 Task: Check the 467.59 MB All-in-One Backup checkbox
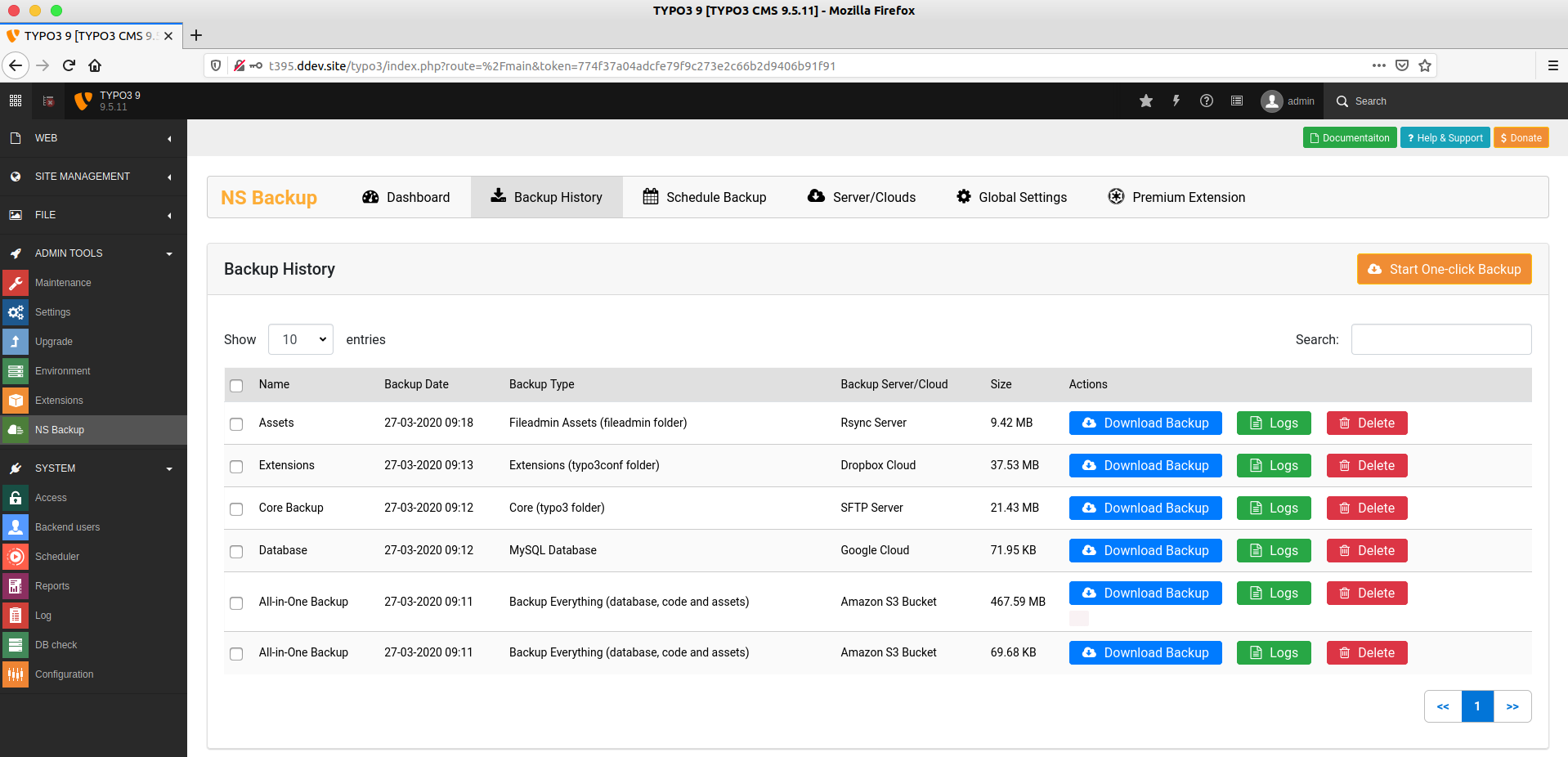click(x=236, y=602)
